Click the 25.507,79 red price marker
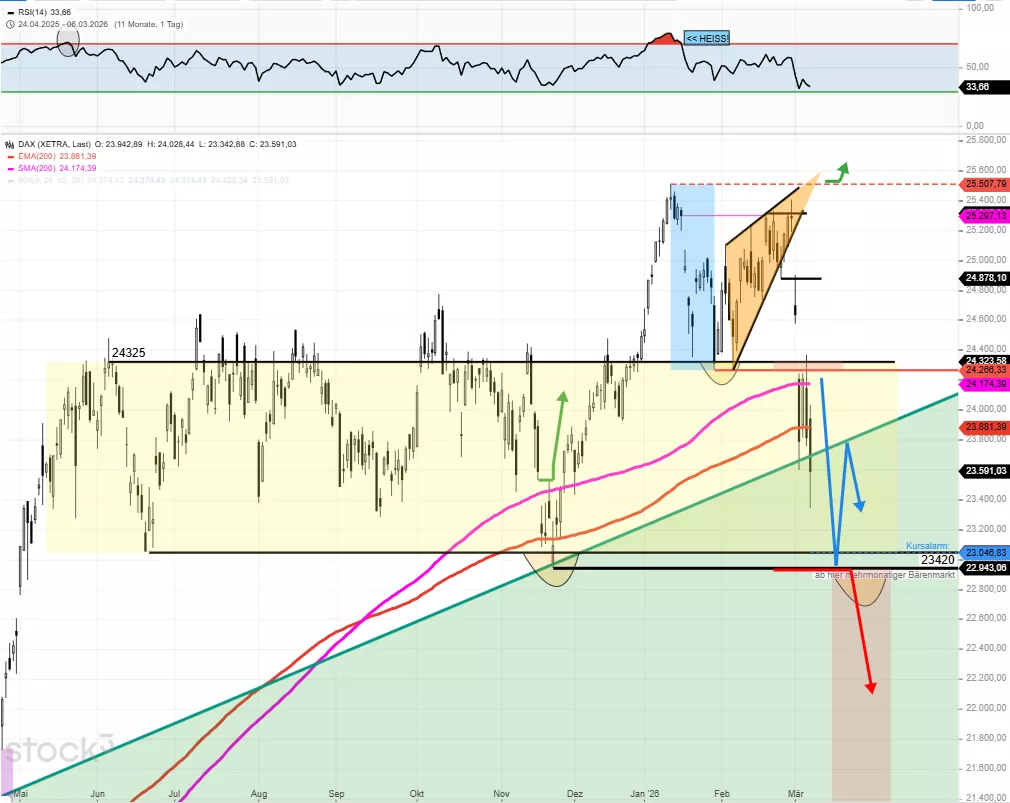The height and width of the screenshot is (803, 1010). coord(985,185)
